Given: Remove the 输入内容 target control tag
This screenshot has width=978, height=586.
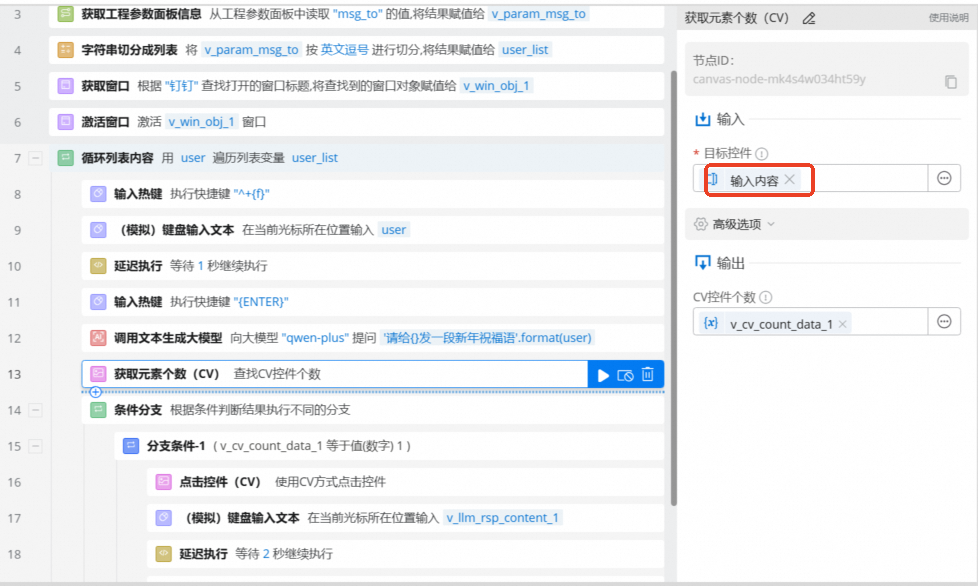Looking at the screenshot, I should click(x=790, y=180).
